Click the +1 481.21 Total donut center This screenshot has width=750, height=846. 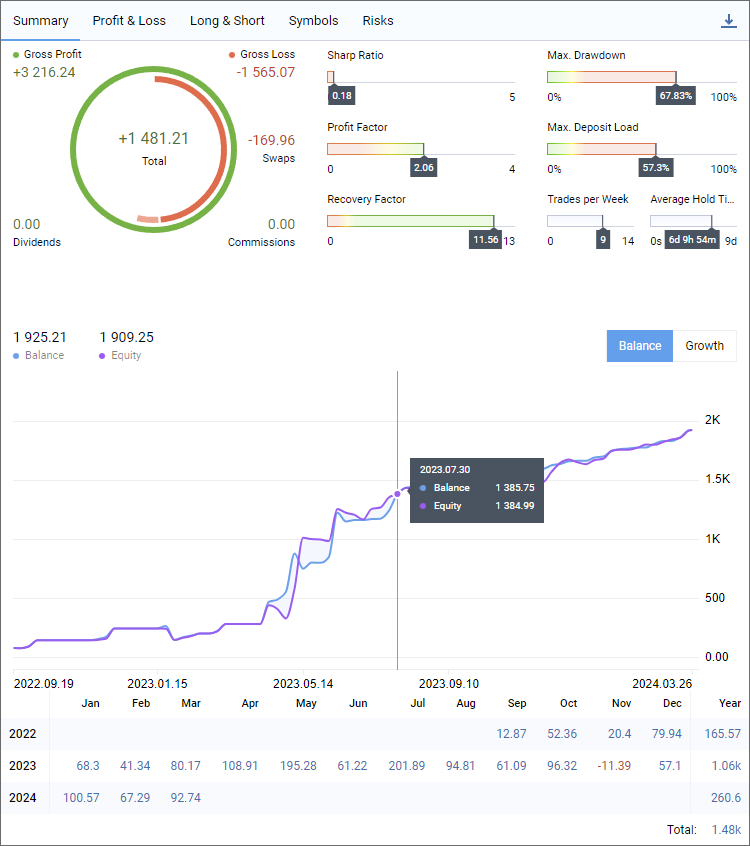click(154, 147)
